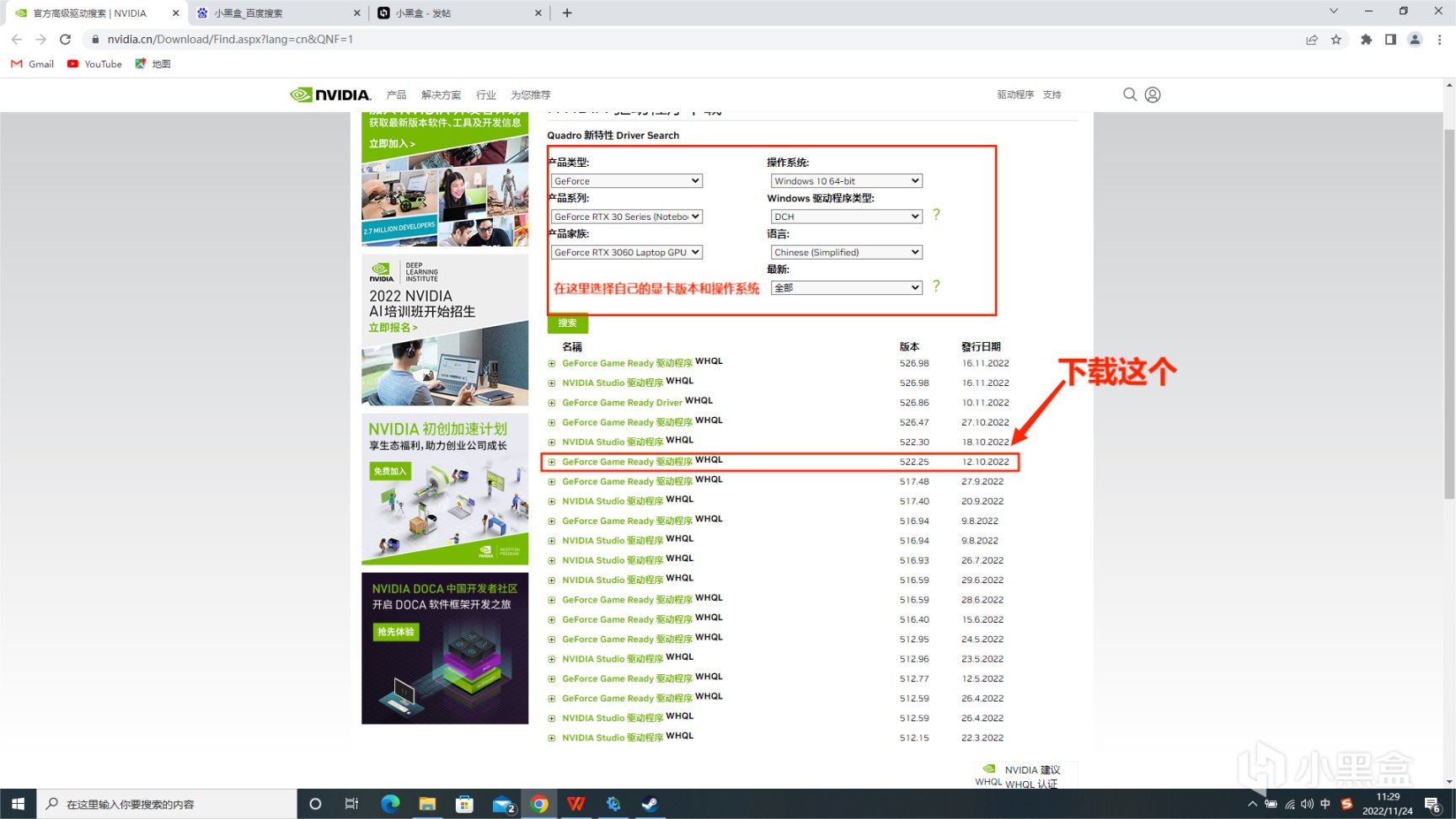
Task: Open Chrome three-dot menu
Action: [1439, 39]
